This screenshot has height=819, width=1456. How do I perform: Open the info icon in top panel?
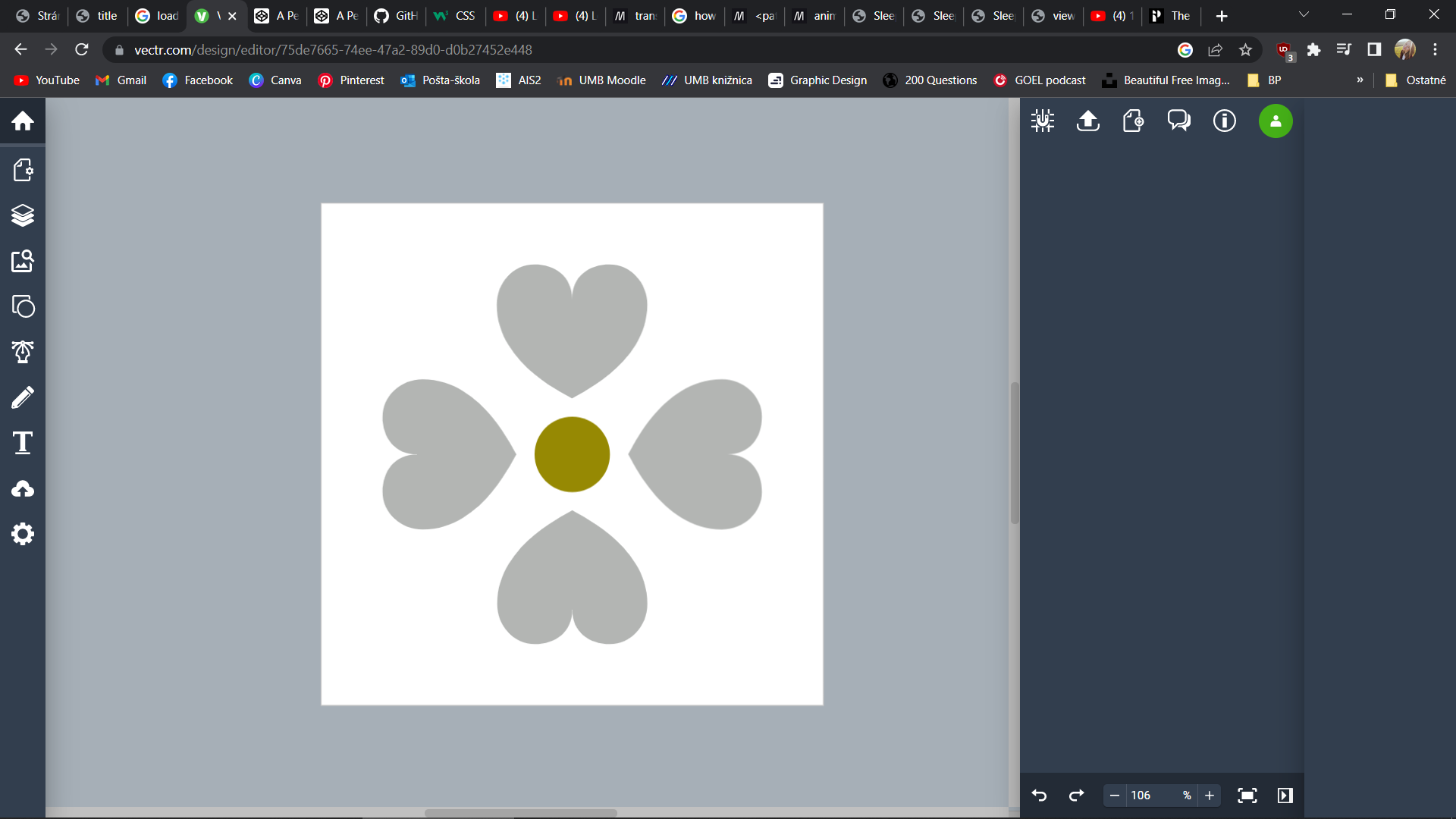tap(1225, 121)
